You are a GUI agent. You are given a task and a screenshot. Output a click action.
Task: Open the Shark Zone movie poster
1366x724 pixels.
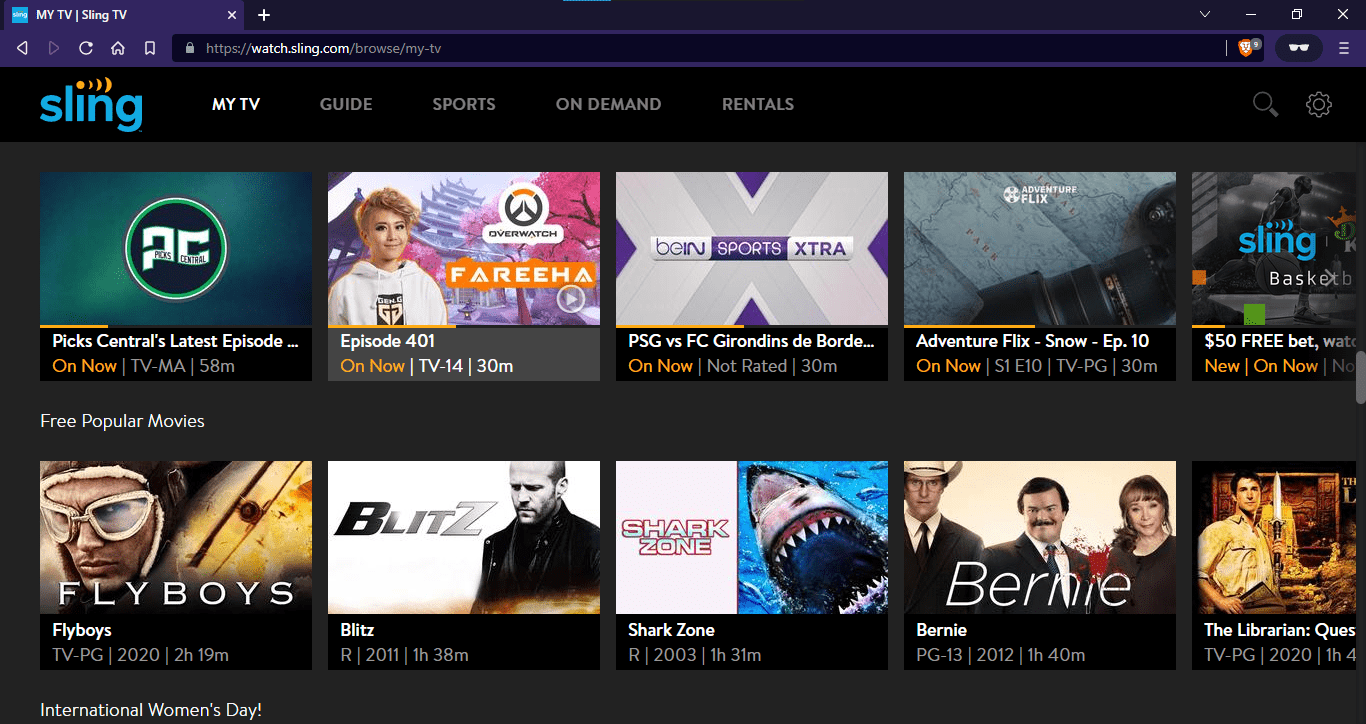[x=752, y=537]
